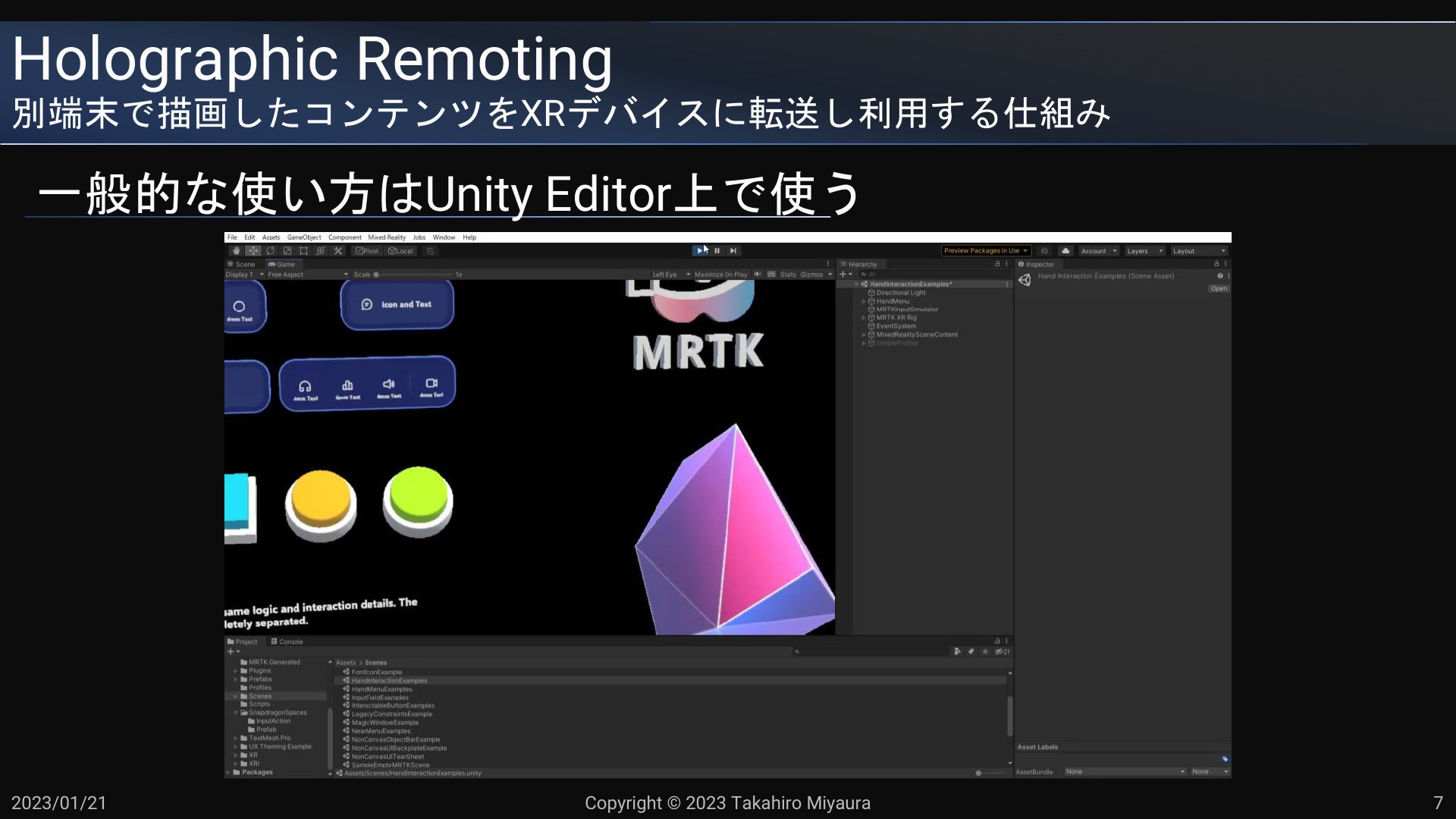Expand the MRTK XR Rig item
Image resolution: width=1456 pixels, height=819 pixels.
864,318
